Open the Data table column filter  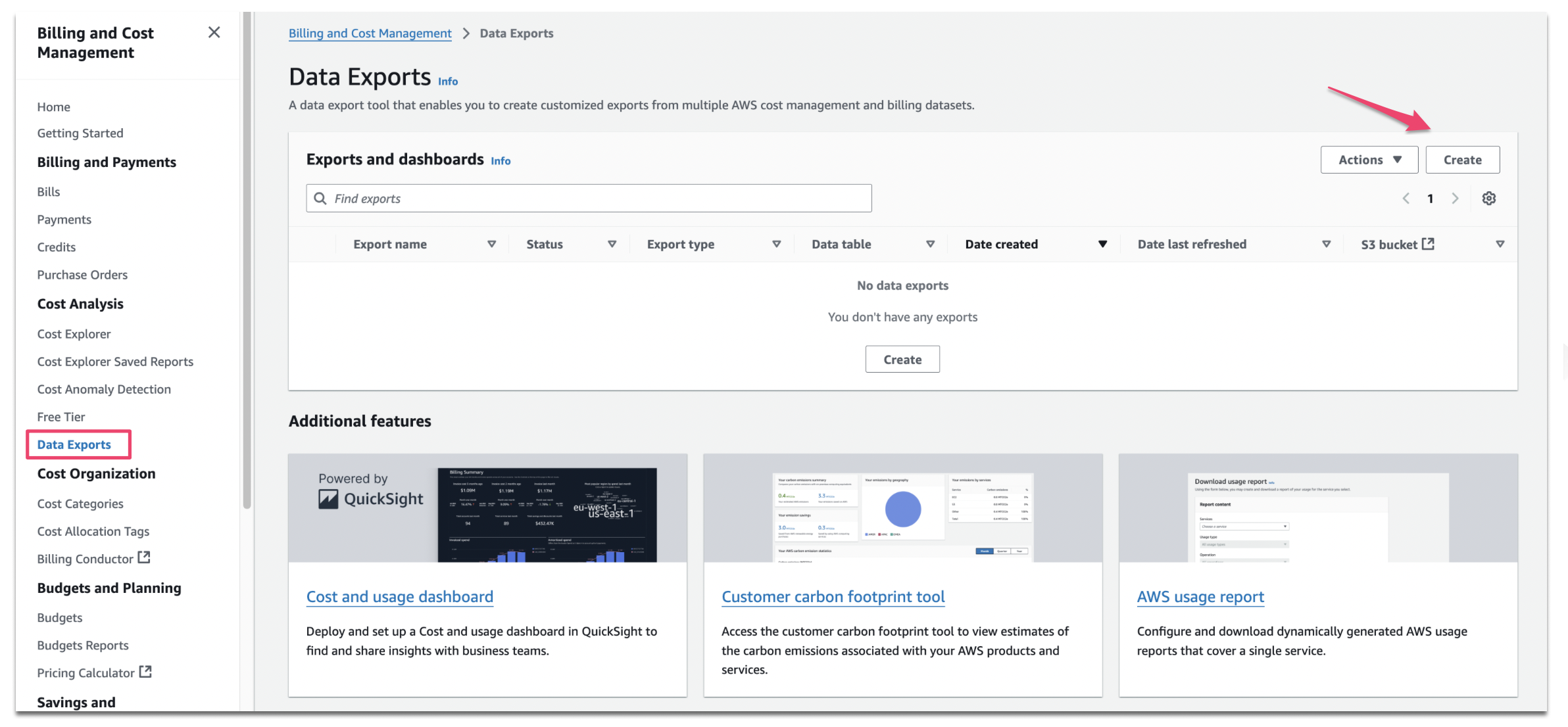coord(930,244)
